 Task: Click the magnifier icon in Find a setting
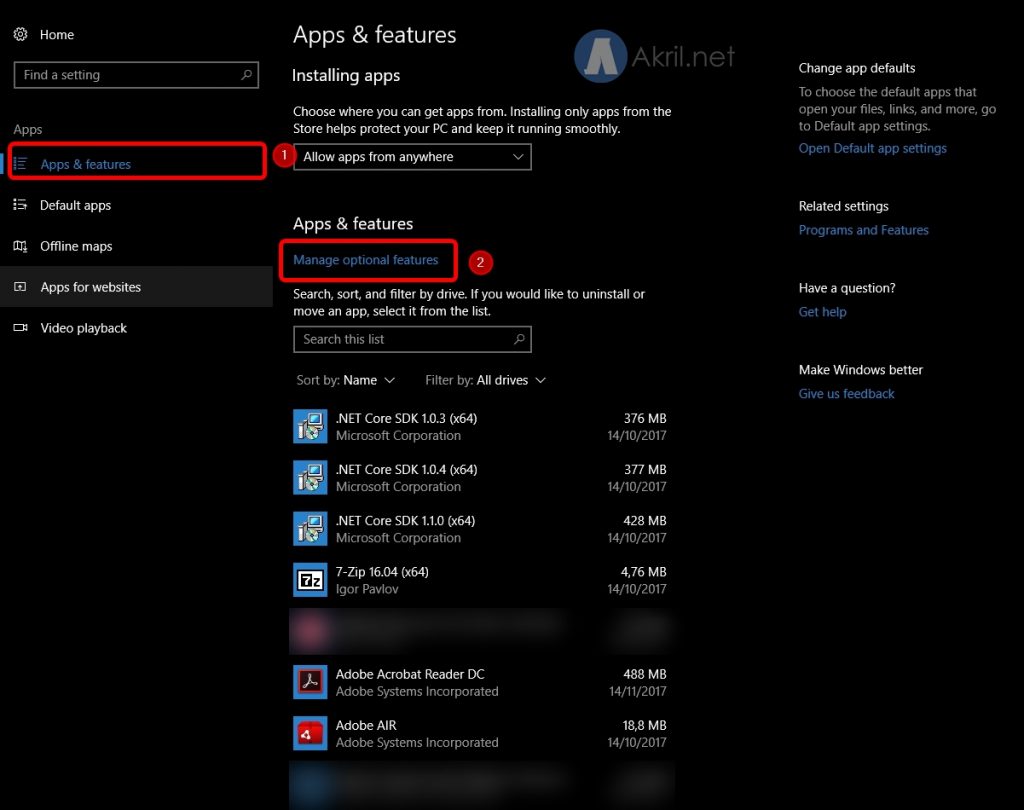[x=246, y=74]
